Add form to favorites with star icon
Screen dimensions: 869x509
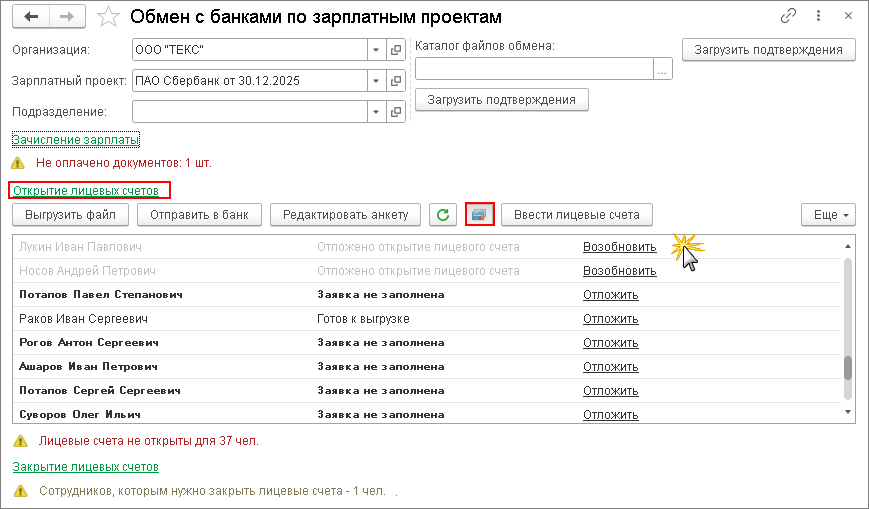110,17
